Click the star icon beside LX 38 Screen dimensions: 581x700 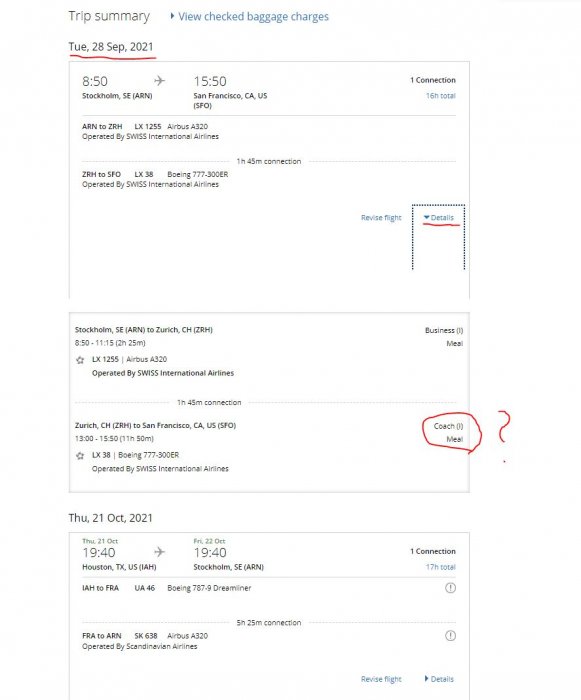80,456
